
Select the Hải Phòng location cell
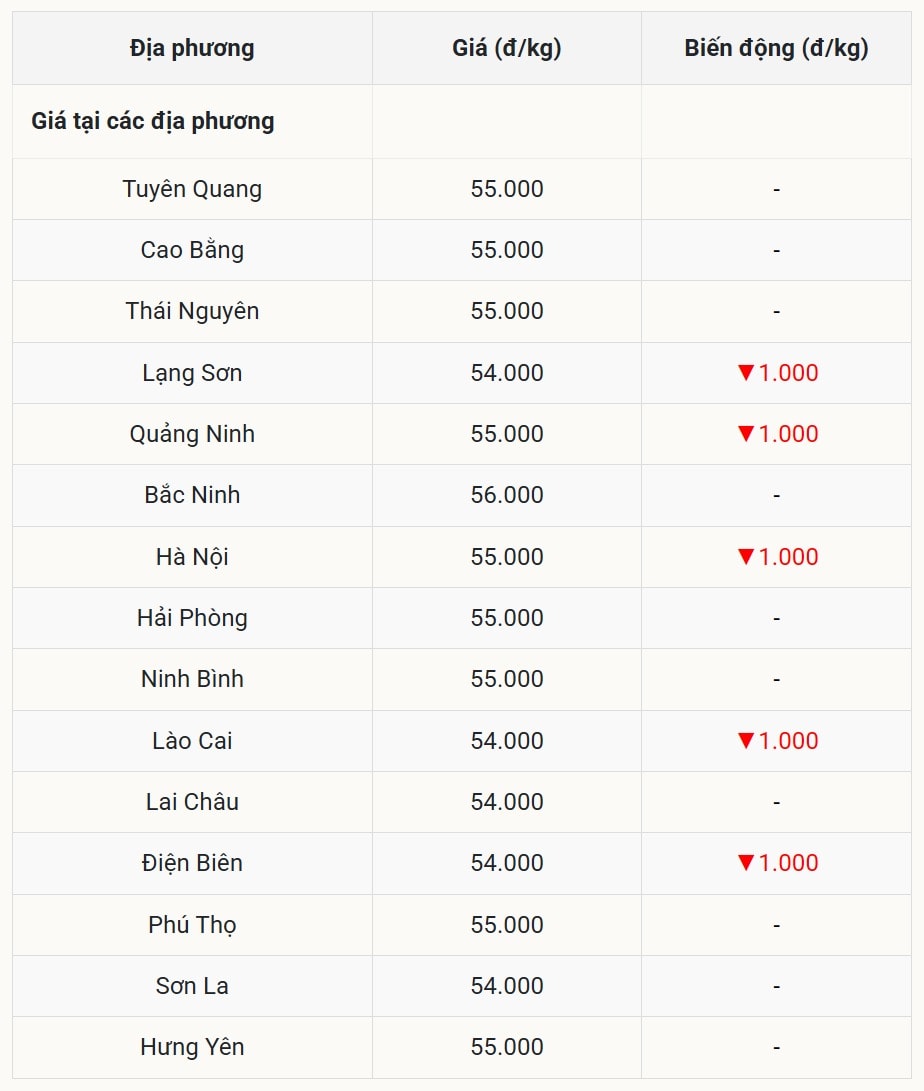192,618
